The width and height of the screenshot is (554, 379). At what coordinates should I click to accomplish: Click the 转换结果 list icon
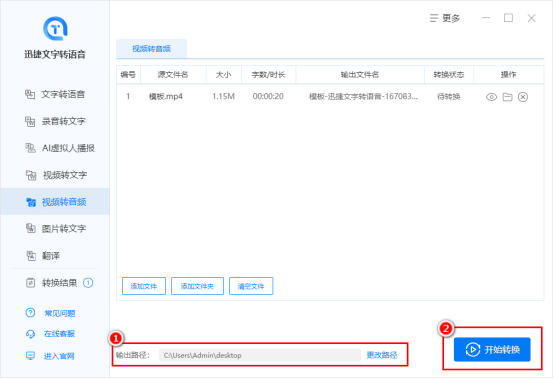[31, 283]
